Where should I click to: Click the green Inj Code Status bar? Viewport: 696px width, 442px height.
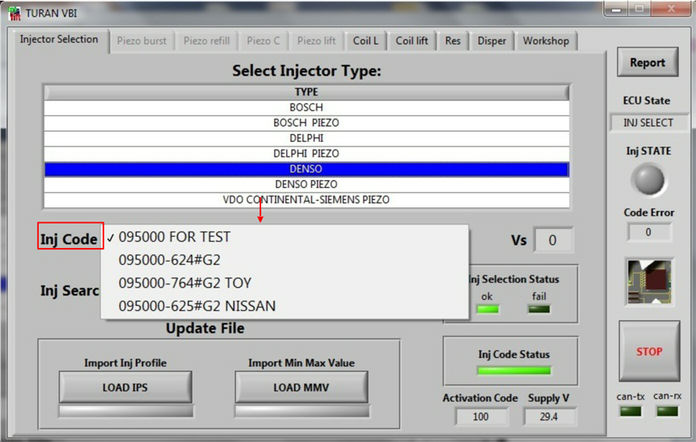click(514, 369)
